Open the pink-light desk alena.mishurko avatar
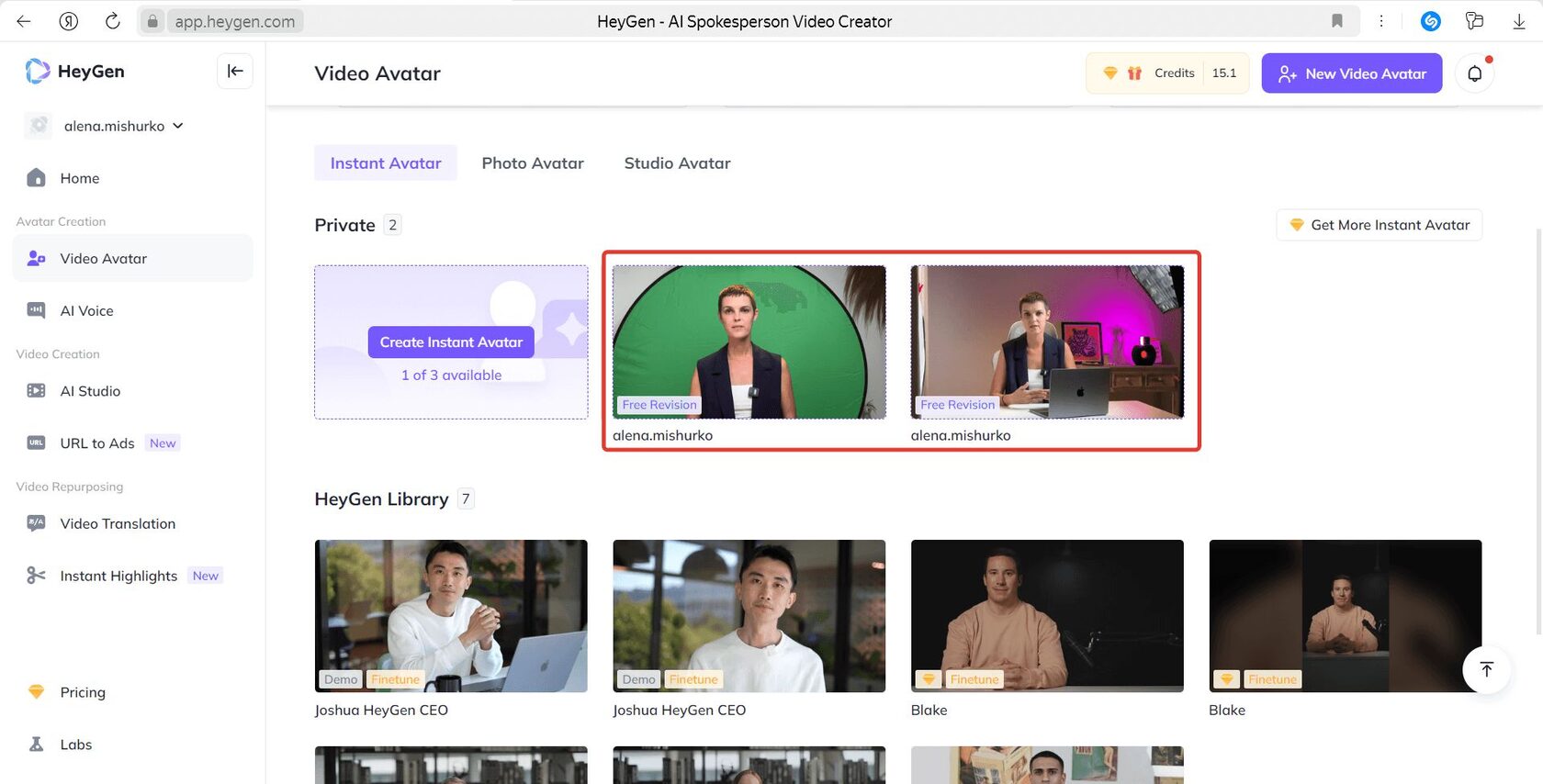1543x784 pixels. 1047,342
